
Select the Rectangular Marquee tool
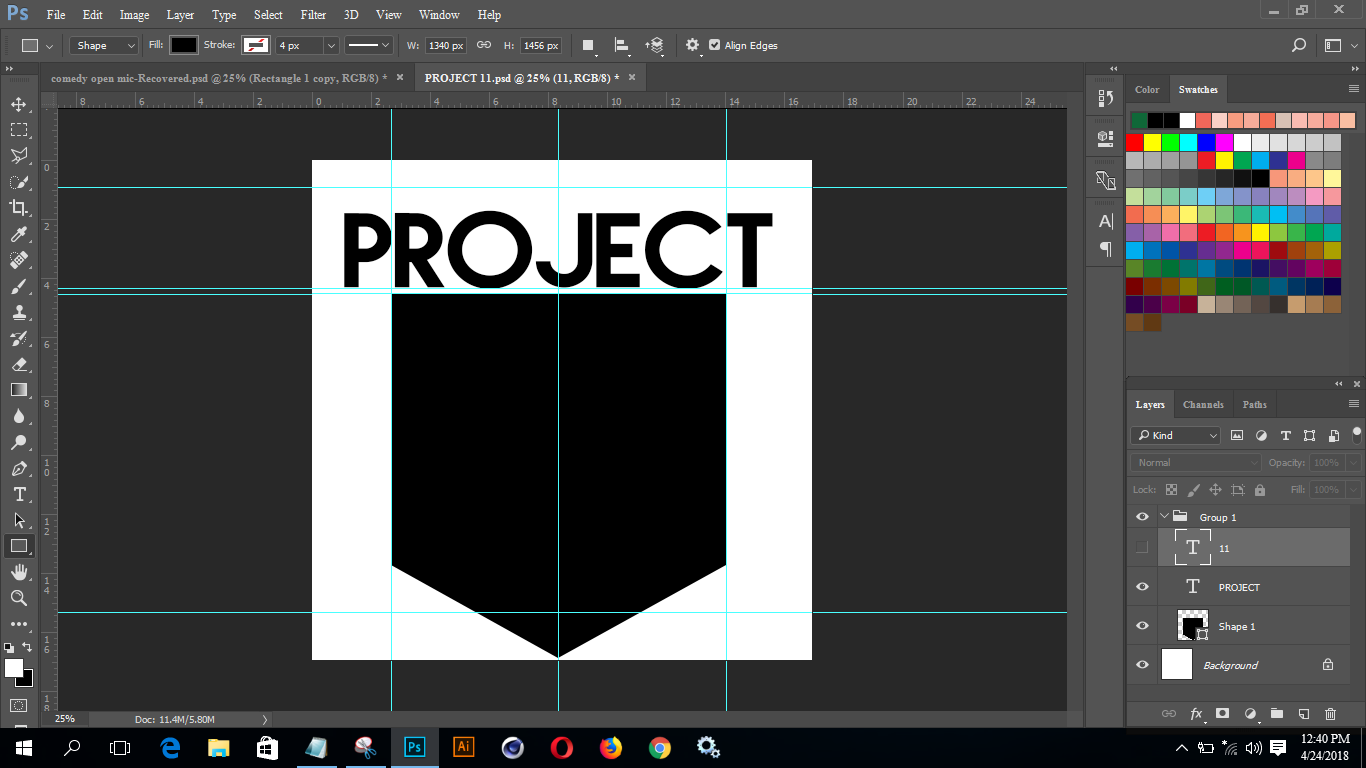point(19,130)
